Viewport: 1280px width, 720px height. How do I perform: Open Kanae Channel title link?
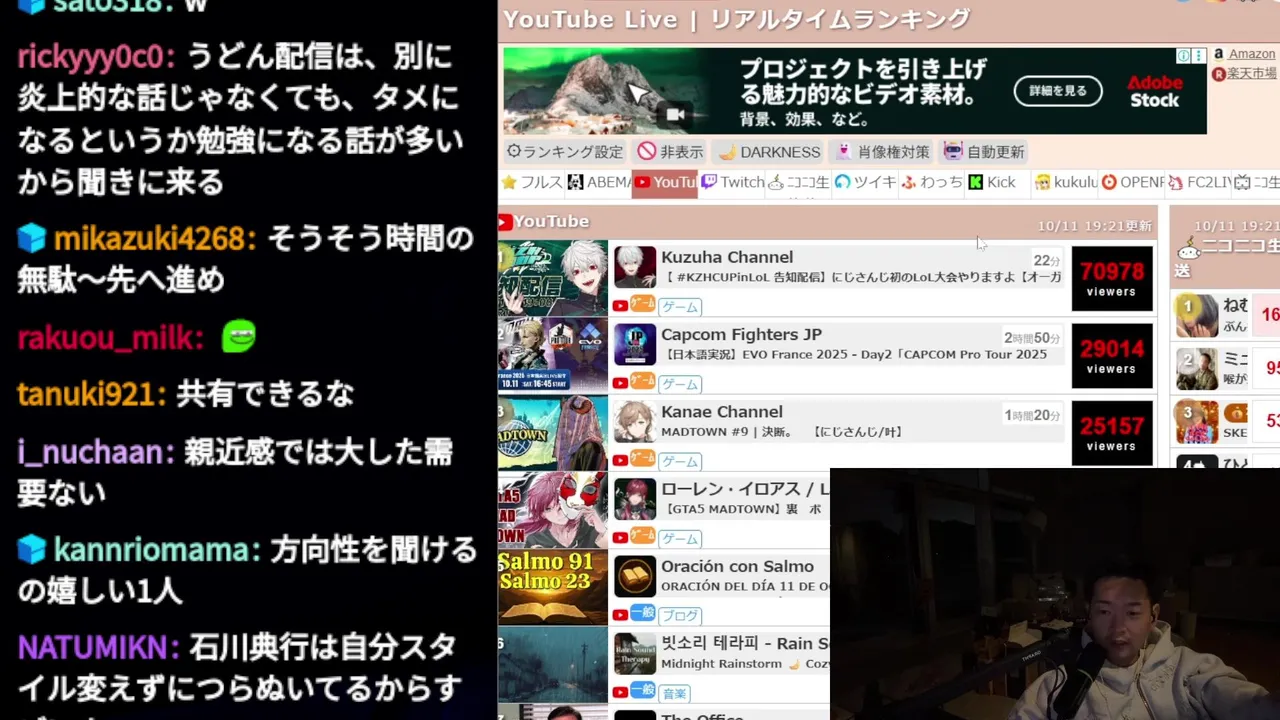pos(721,411)
